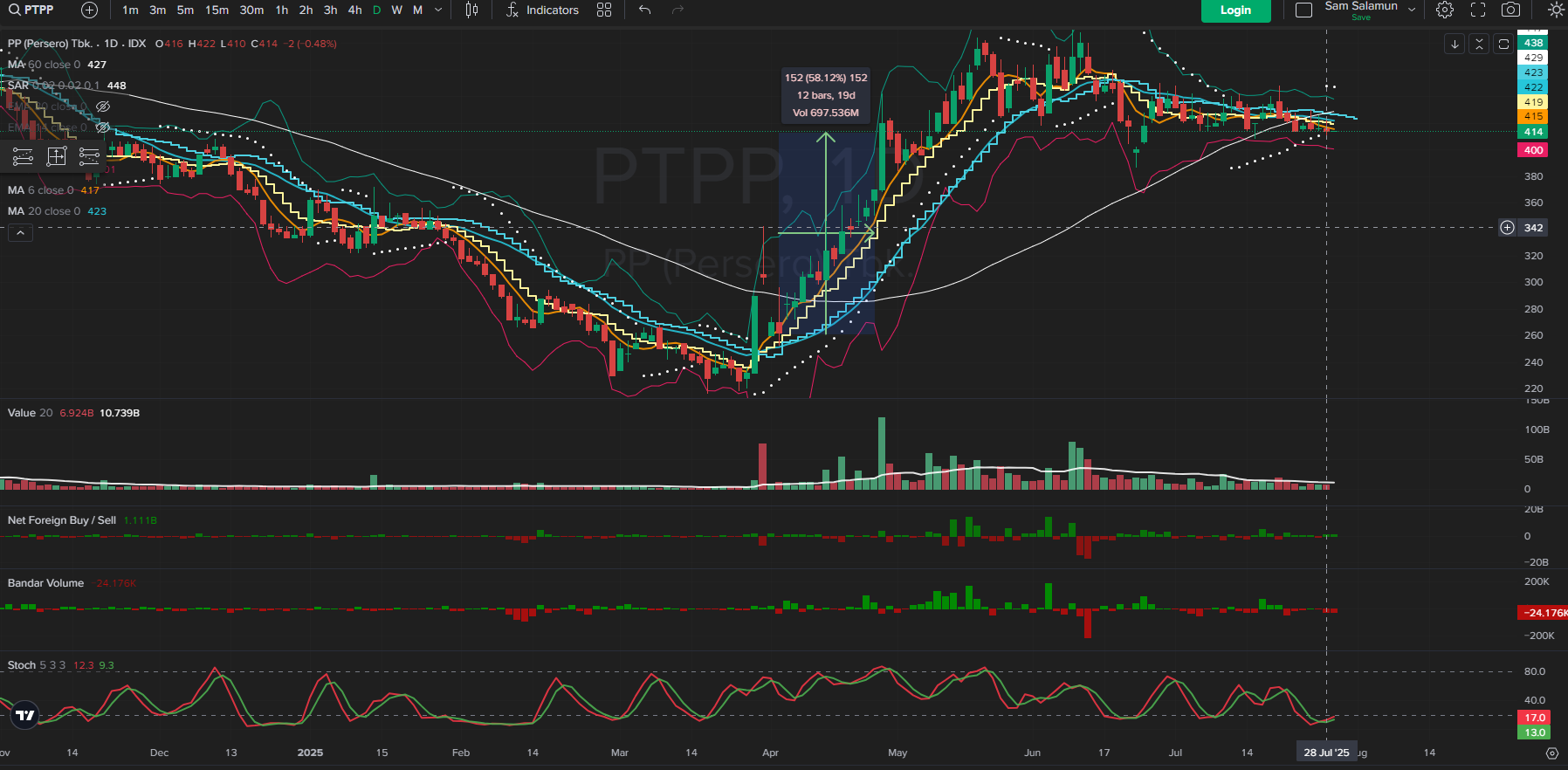Open time axis settings target icon
The image size is (1568, 770).
(1551, 753)
